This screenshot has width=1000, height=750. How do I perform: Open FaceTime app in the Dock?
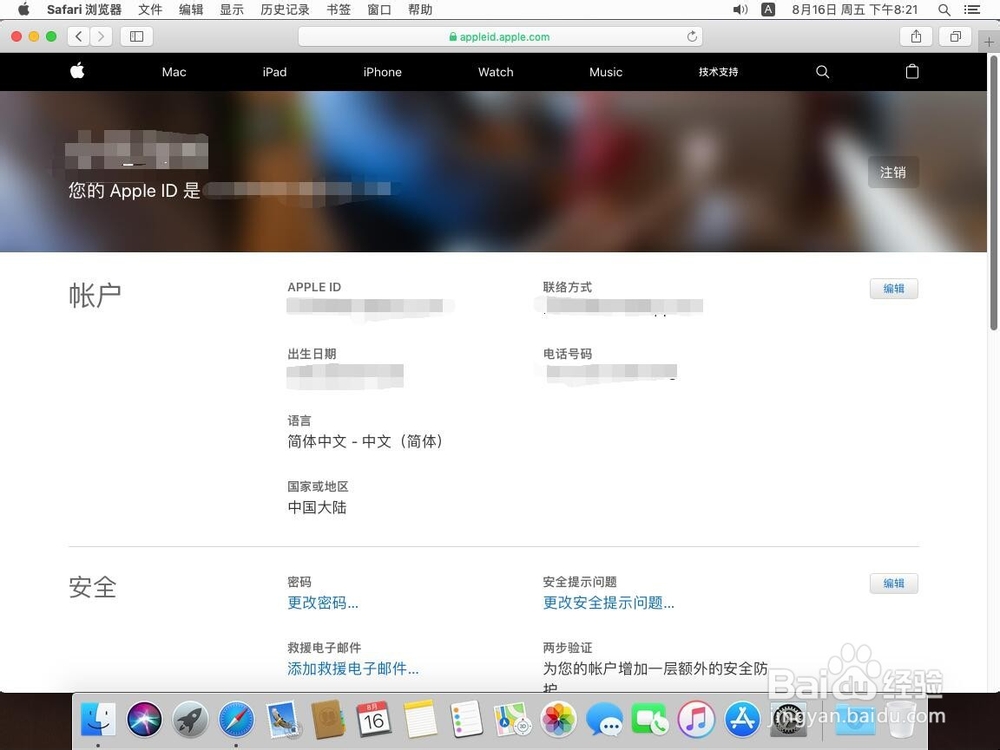[650, 719]
